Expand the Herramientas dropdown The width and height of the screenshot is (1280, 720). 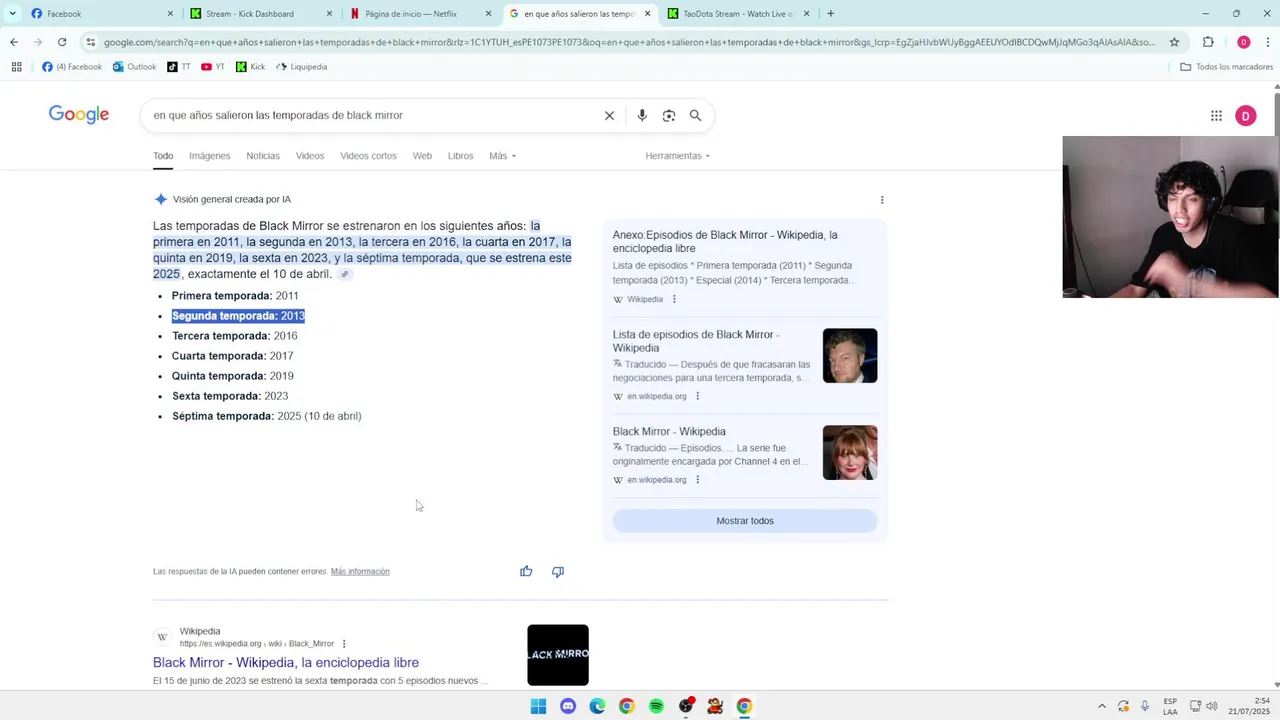click(x=677, y=156)
